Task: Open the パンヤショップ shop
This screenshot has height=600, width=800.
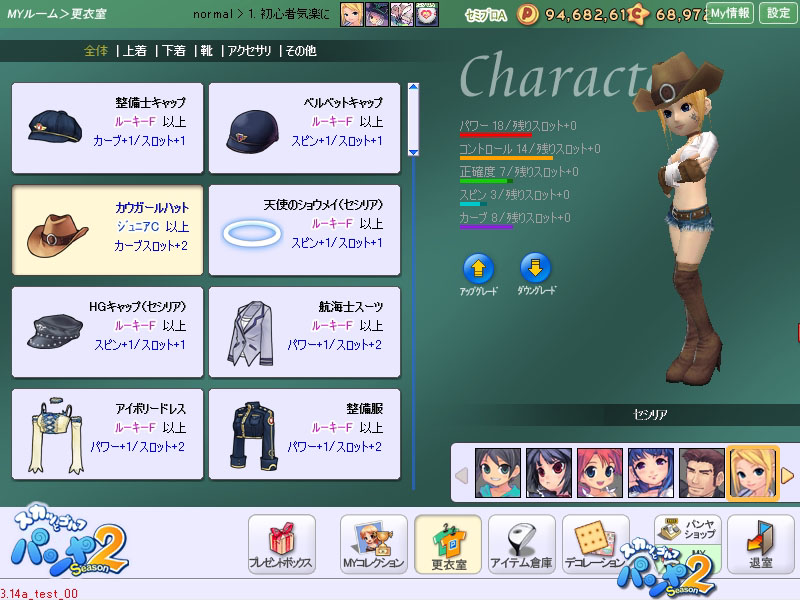Action: pos(687,528)
